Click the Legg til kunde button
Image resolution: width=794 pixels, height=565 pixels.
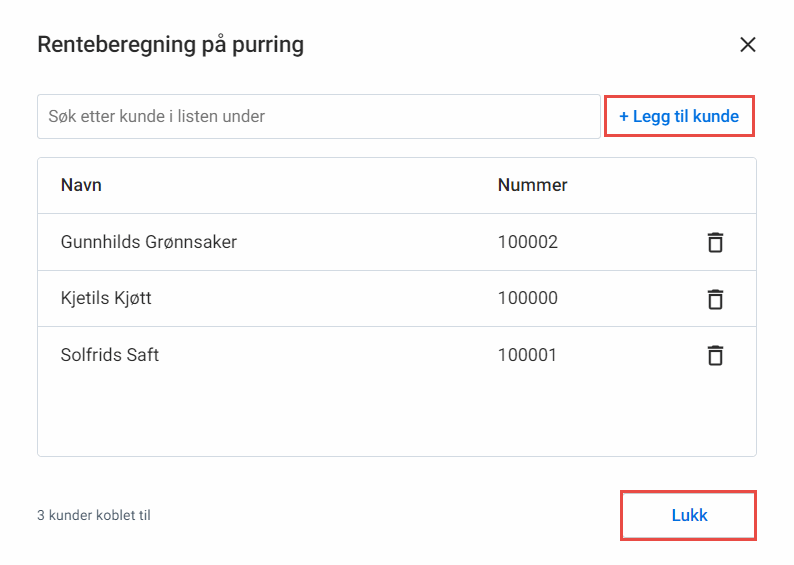click(679, 116)
